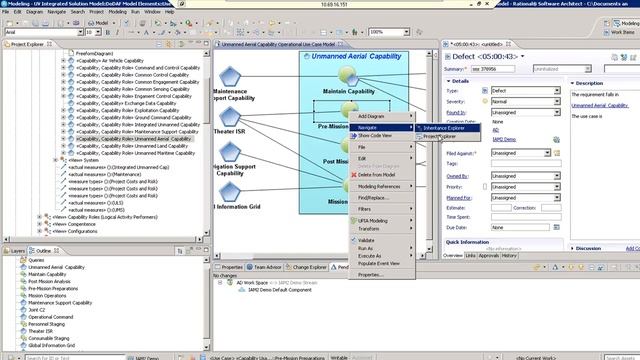Click the Summary text field

coord(493,69)
